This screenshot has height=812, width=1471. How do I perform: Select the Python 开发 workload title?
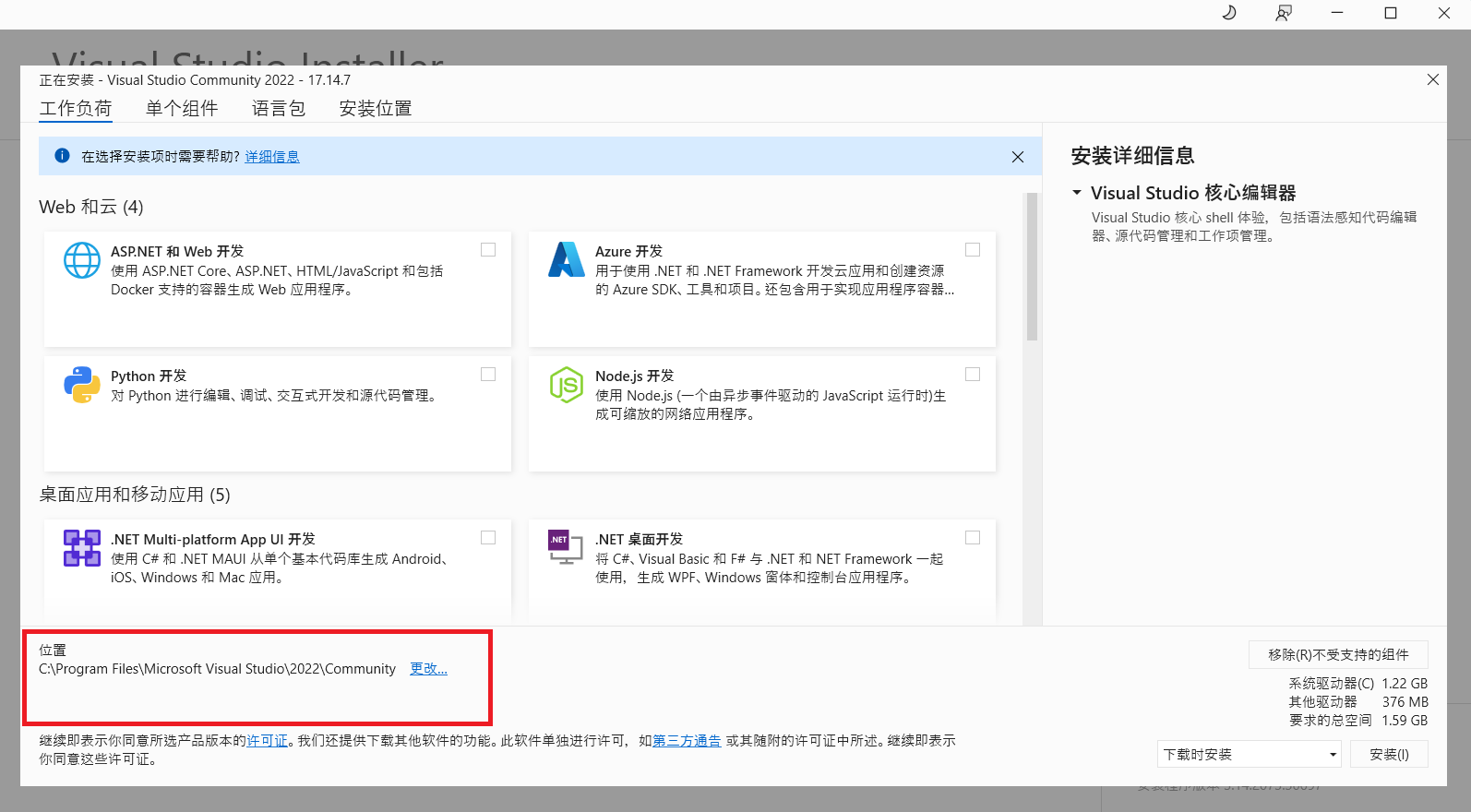coord(149,376)
